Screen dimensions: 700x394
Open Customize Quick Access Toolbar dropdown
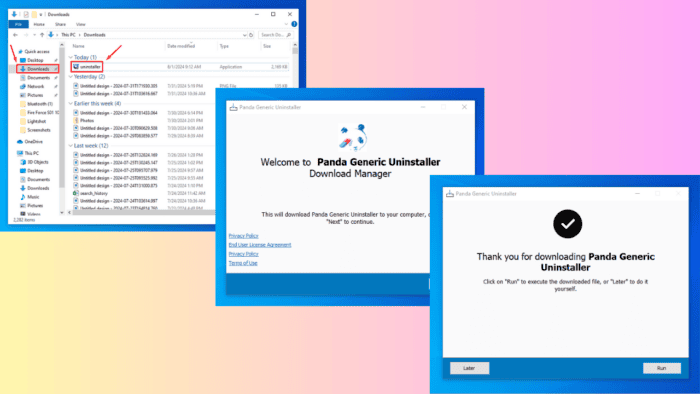(x=41, y=15)
